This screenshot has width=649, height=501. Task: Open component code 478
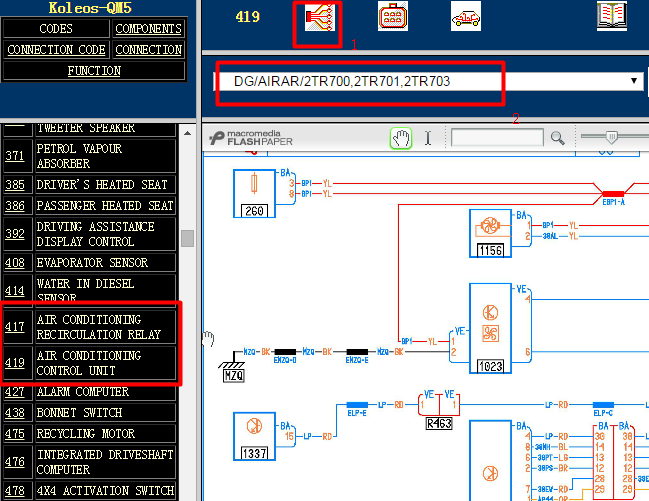15,491
